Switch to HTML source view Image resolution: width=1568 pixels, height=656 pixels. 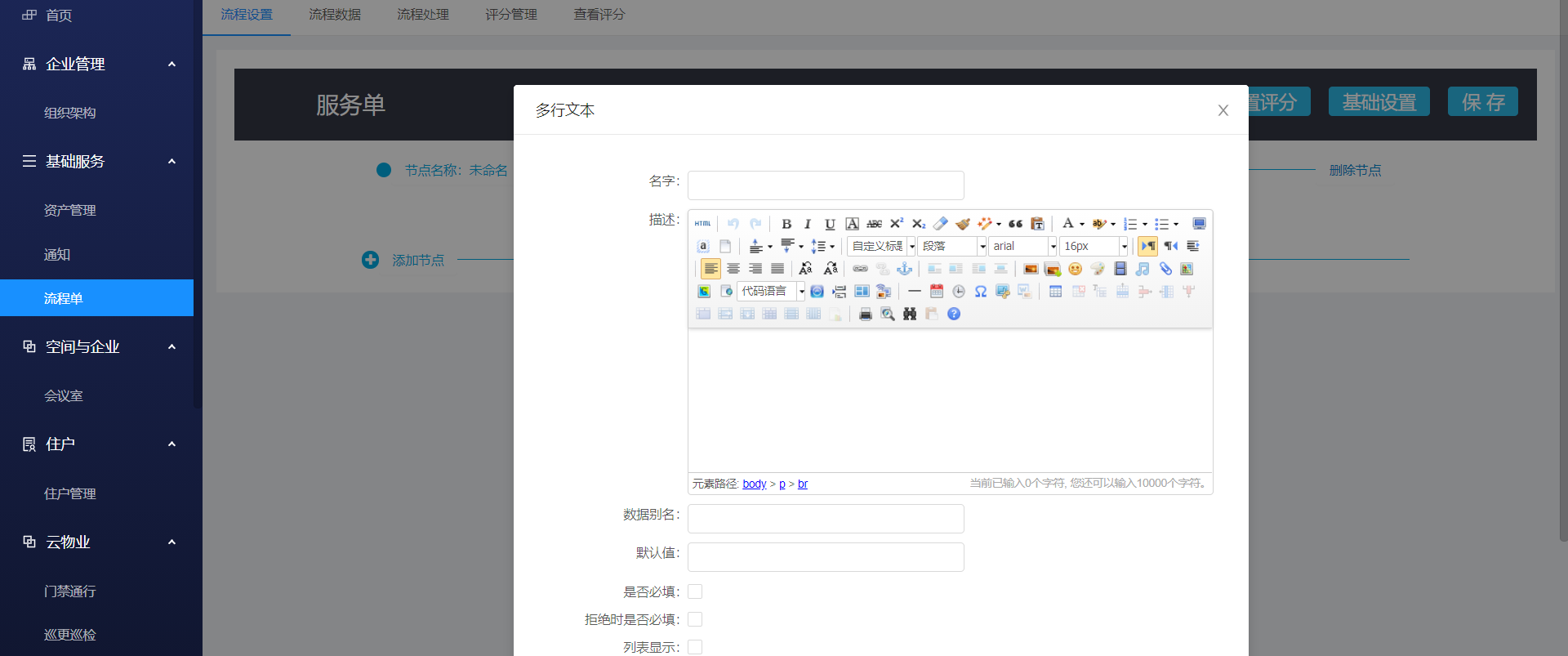click(x=702, y=224)
